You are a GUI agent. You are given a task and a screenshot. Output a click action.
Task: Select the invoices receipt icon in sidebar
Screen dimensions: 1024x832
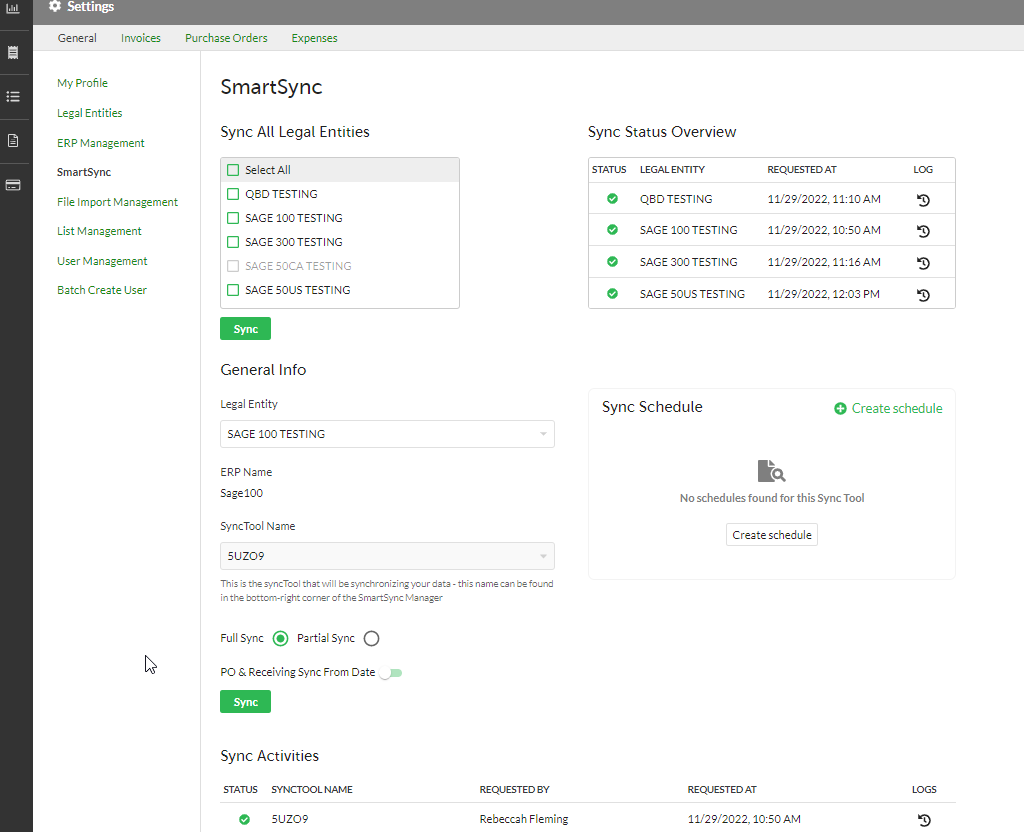coord(14,52)
